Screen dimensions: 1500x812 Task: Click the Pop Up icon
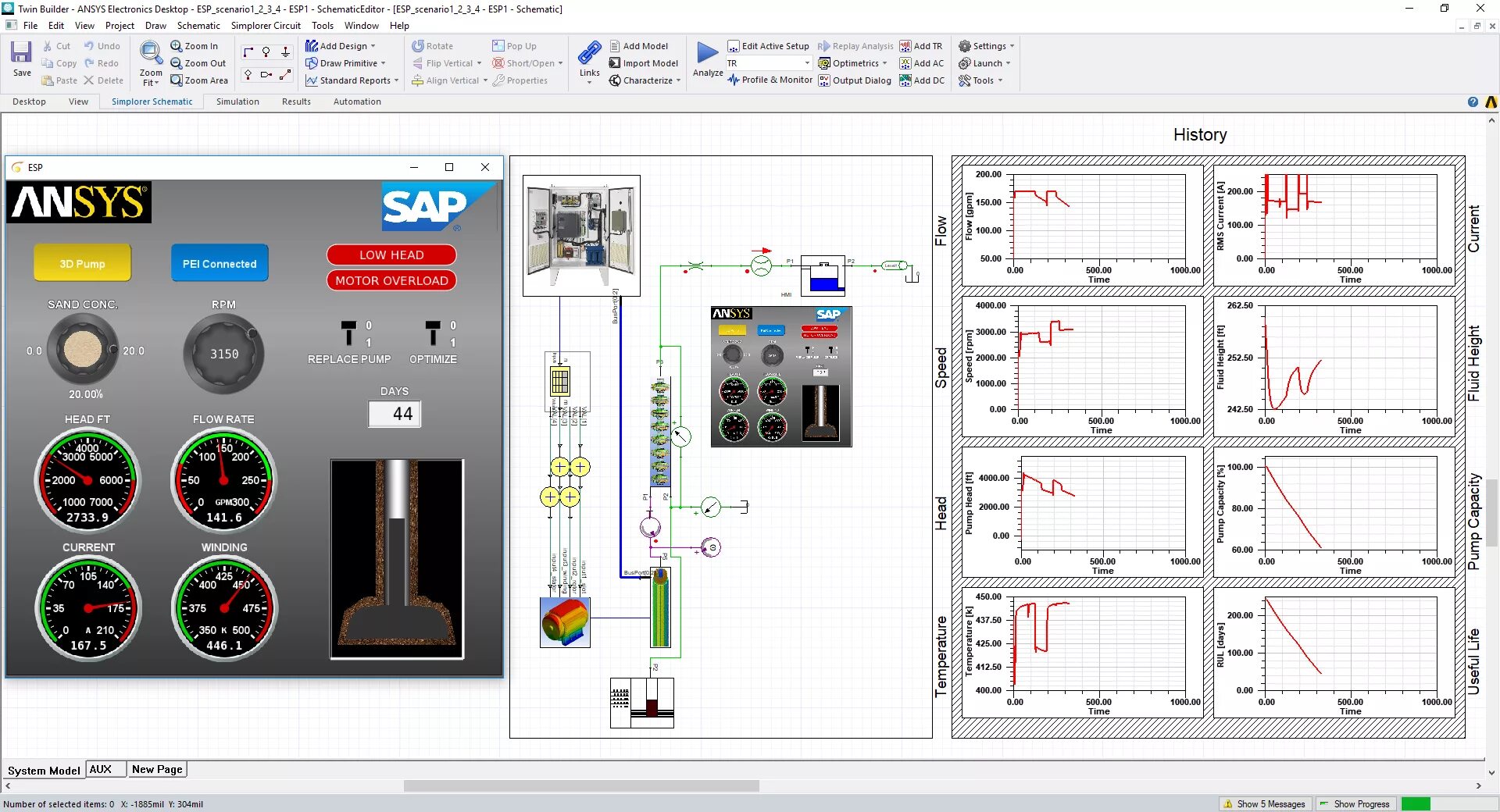tap(514, 46)
